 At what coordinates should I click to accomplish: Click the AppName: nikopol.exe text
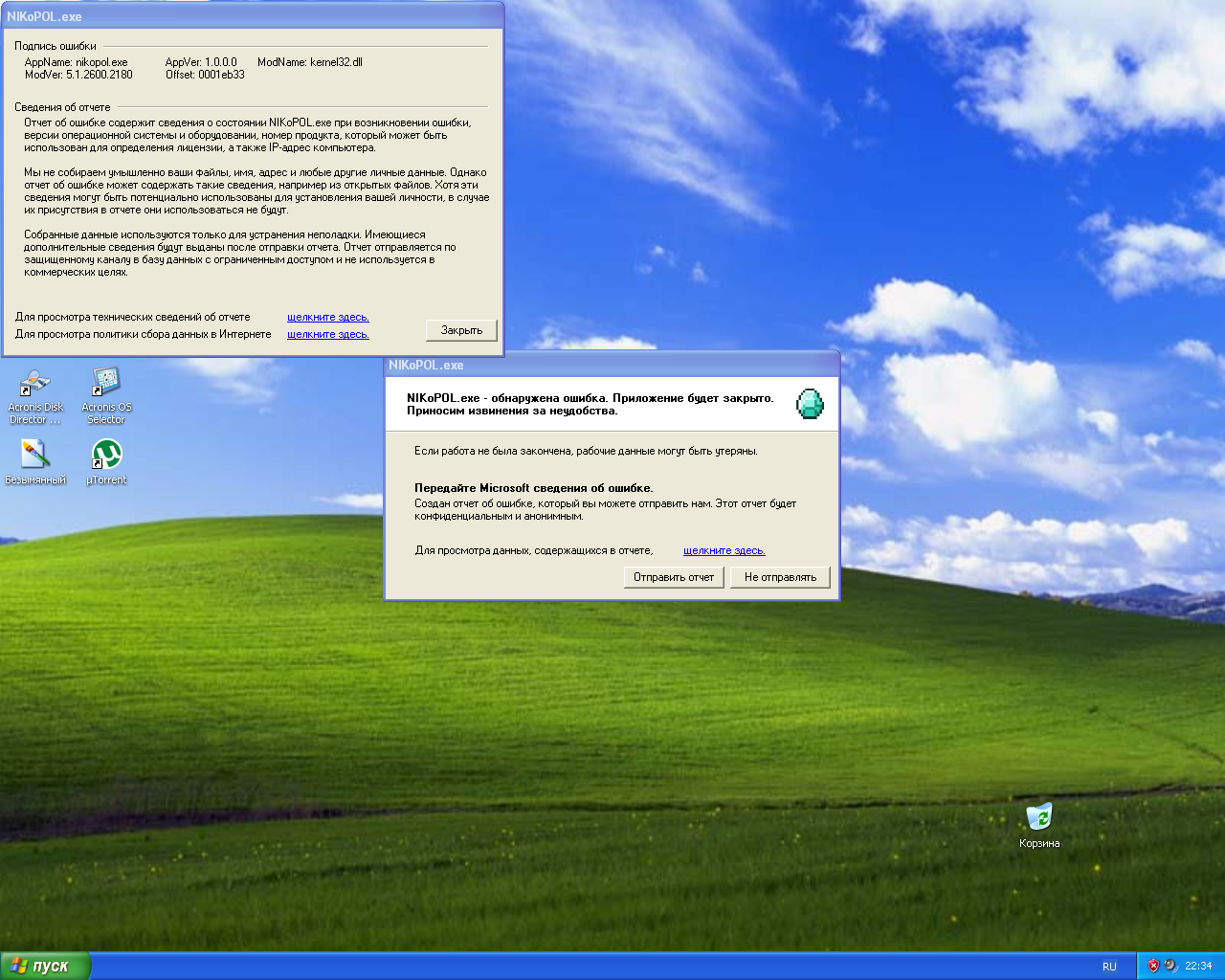[x=76, y=62]
